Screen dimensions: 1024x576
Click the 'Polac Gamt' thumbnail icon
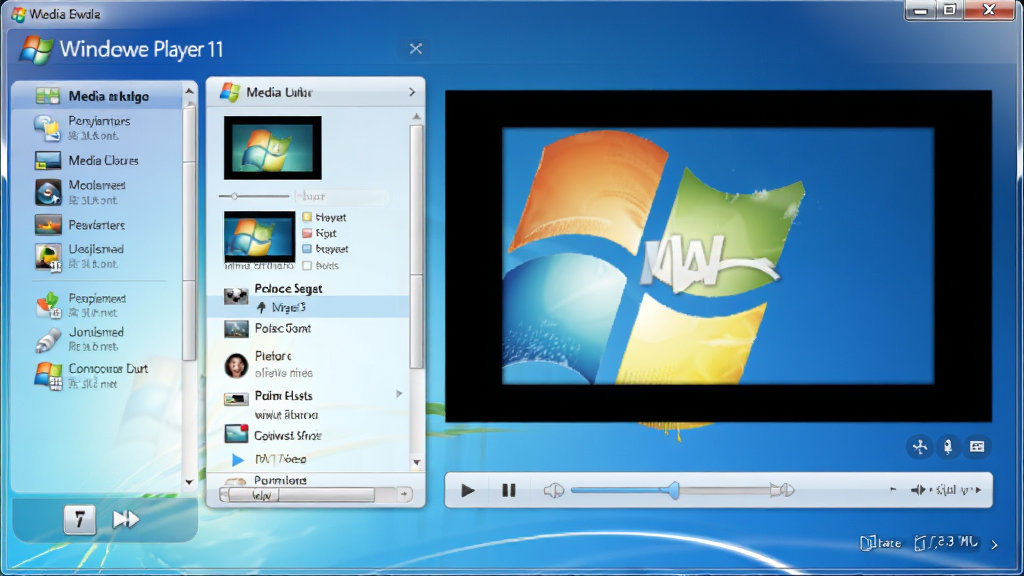click(x=236, y=328)
